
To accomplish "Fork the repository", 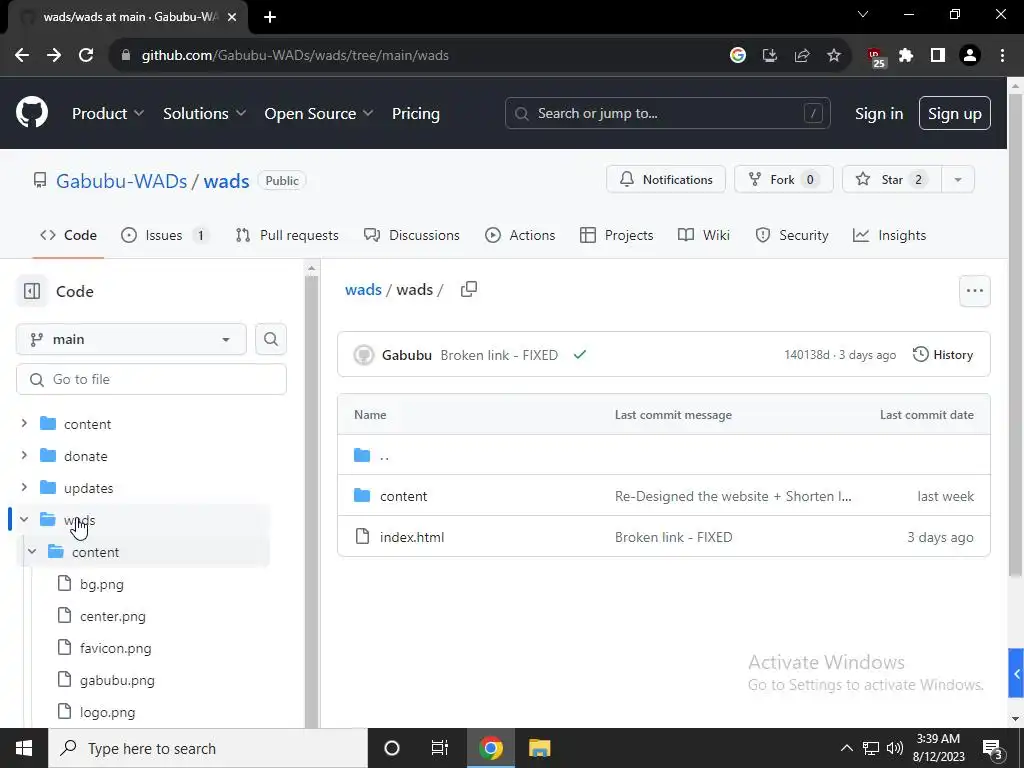I will (x=784, y=180).
